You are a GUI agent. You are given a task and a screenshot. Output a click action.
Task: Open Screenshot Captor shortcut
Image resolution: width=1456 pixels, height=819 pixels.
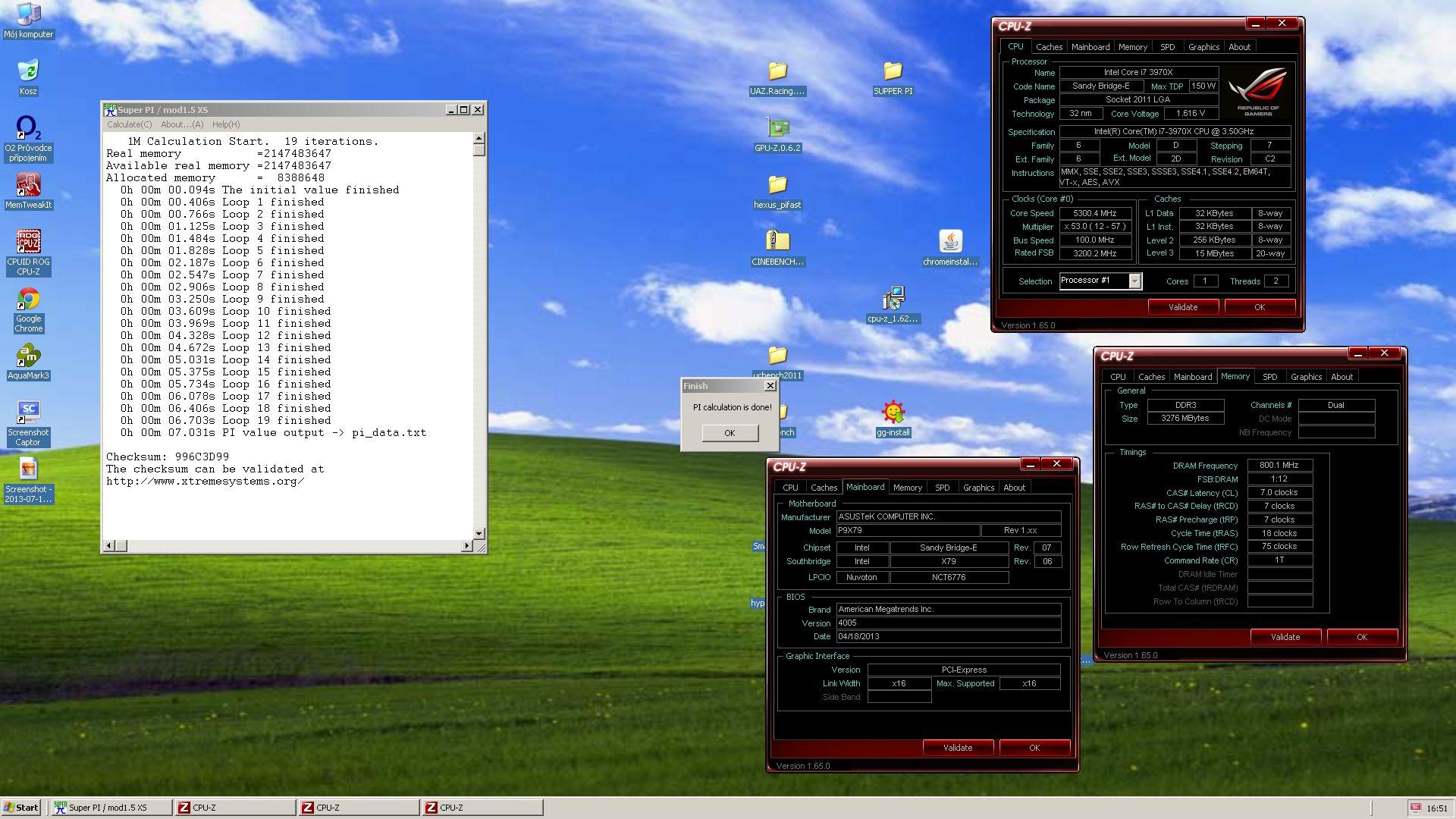(28, 423)
